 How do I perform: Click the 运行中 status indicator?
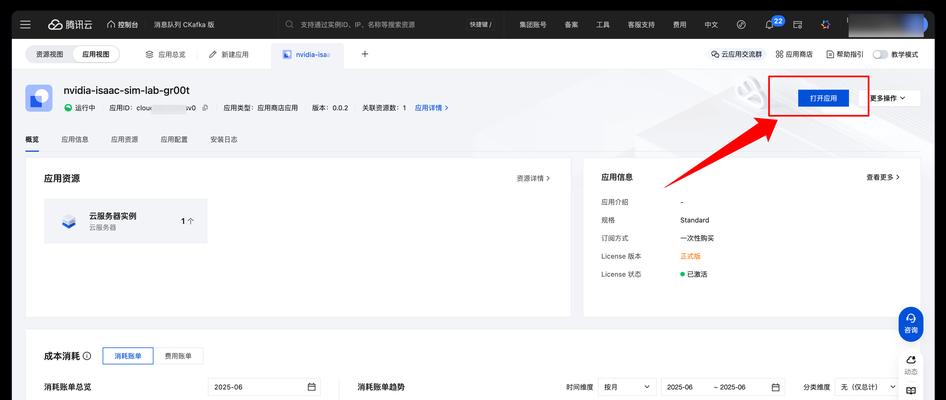point(80,108)
